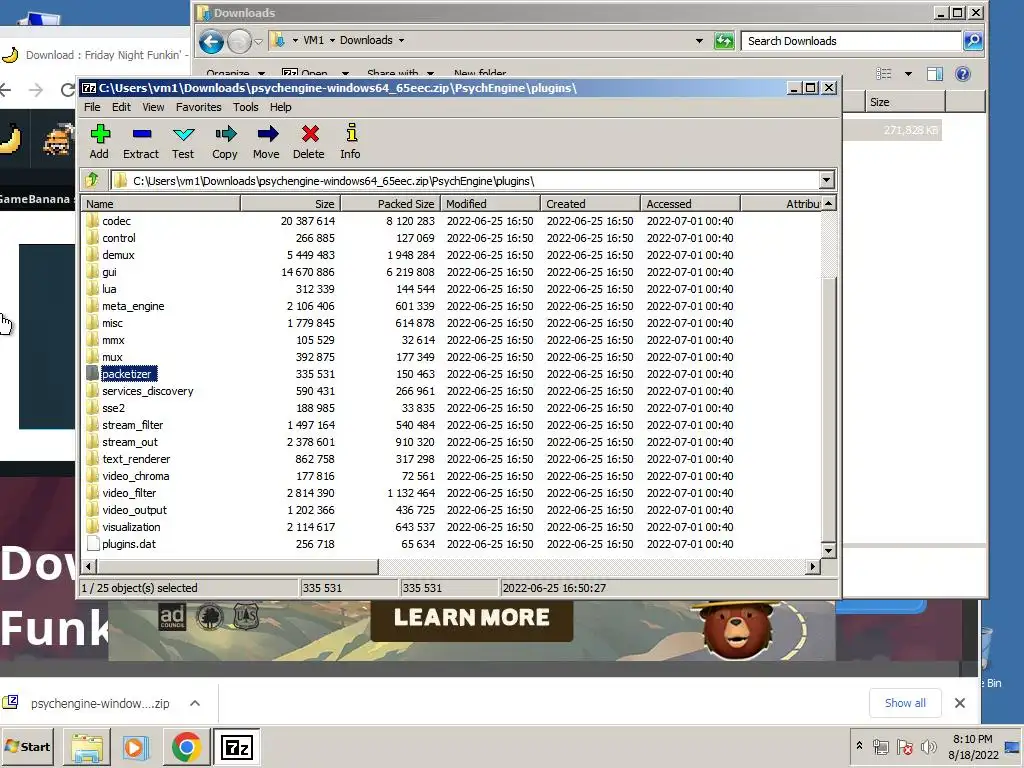Image resolution: width=1024 pixels, height=768 pixels.
Task: Select the stream_filter folder
Action: (x=133, y=425)
